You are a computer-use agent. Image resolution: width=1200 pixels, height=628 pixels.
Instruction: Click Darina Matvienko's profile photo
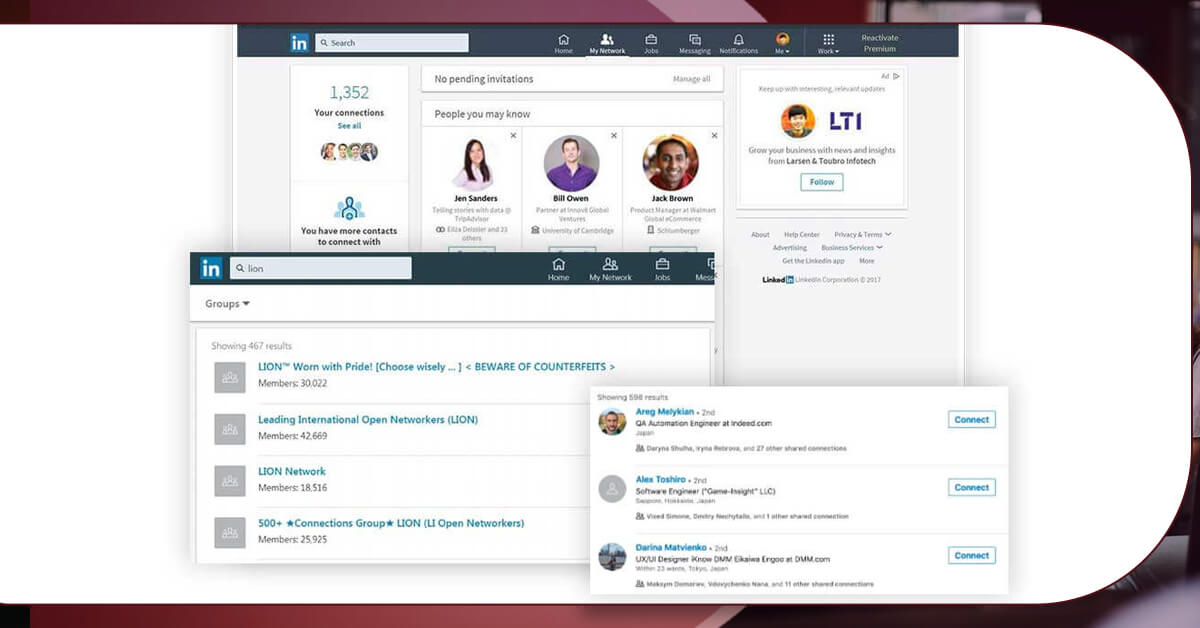[612, 557]
